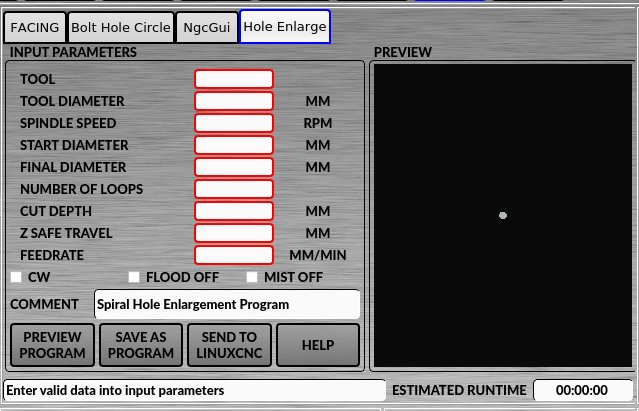Click the START DIAMETER input box
Screen dimensions: 639x411
pyautogui.click(x=234, y=145)
